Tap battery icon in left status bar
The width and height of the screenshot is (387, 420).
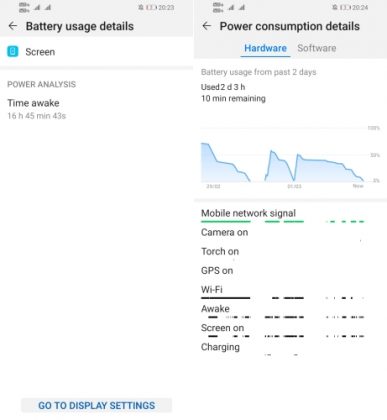(151, 7)
